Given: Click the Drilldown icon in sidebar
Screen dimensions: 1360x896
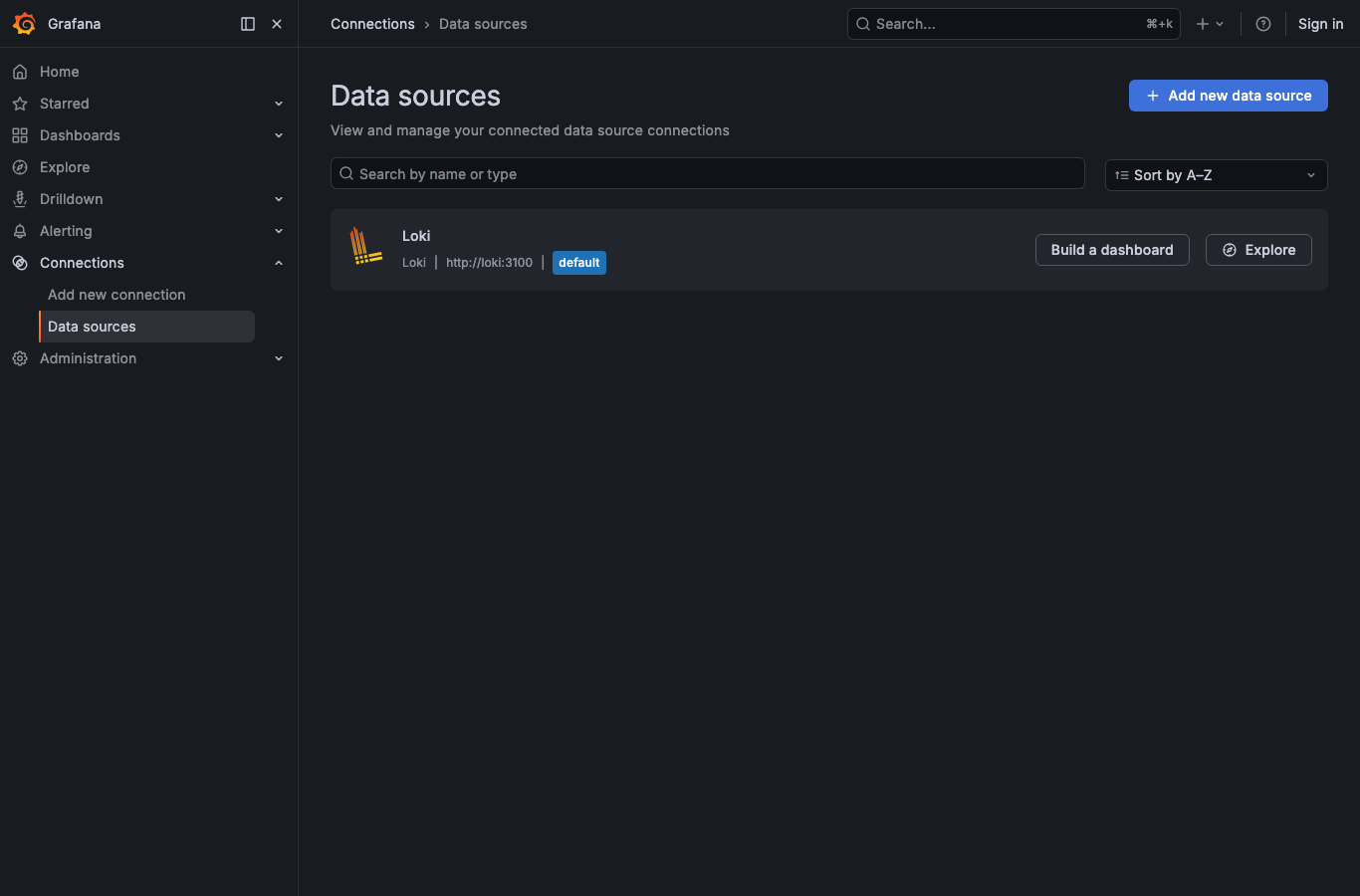Looking at the screenshot, I should click(x=20, y=199).
